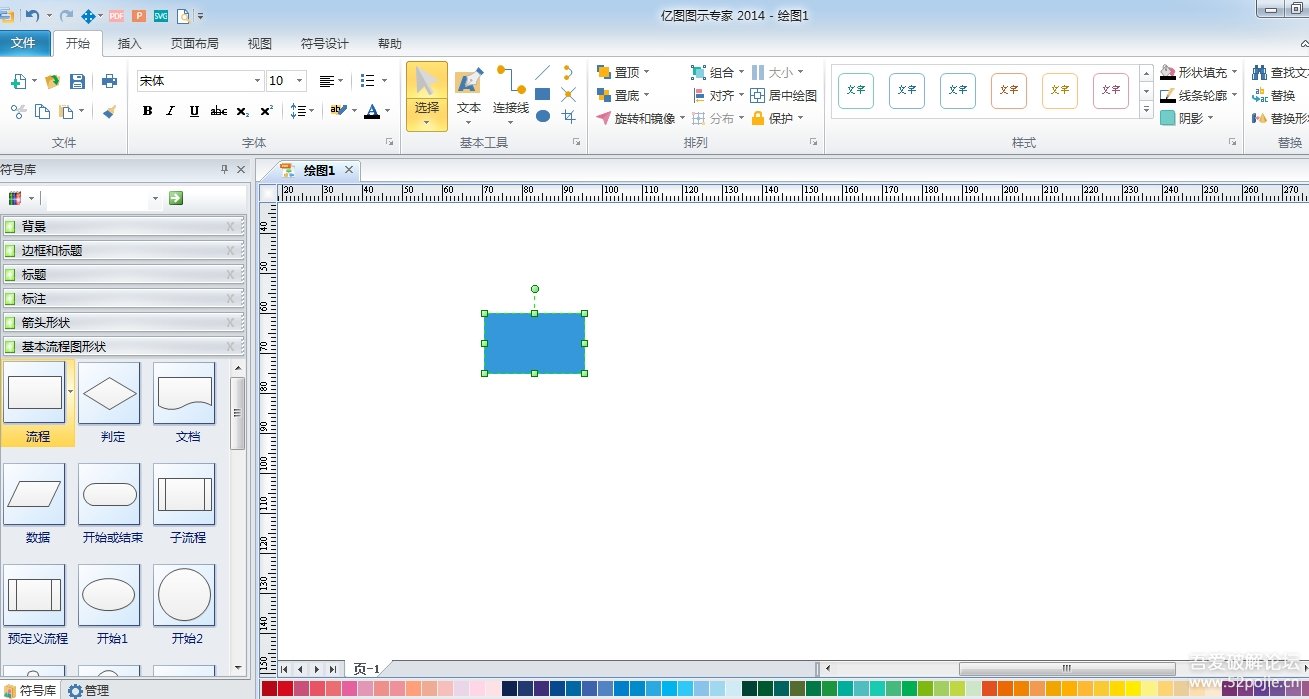The width and height of the screenshot is (1309, 699).
Task: Activate the 连接线 connector tool
Action: tap(511, 96)
